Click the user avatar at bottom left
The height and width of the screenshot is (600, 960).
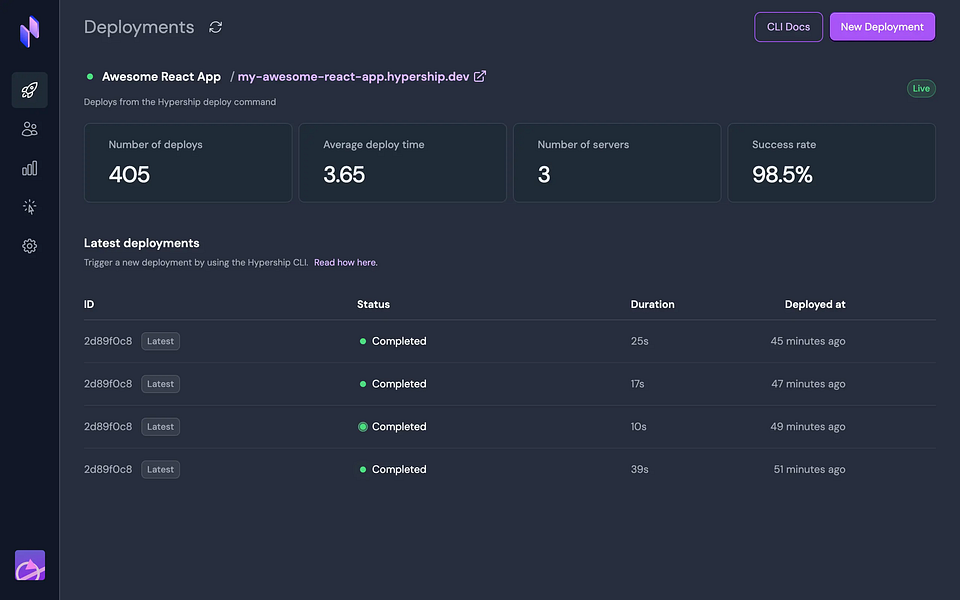point(30,566)
